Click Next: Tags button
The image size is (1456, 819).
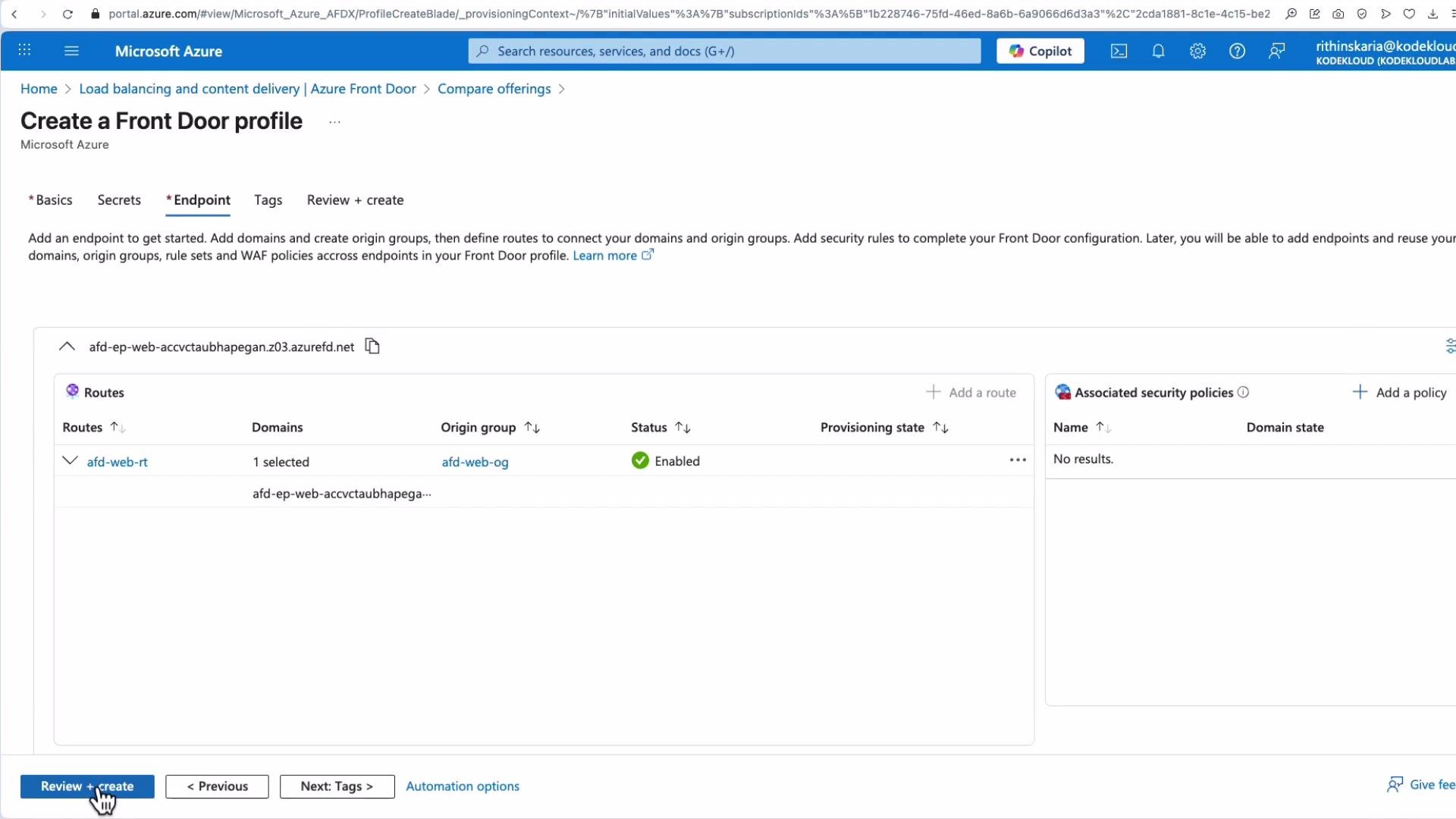(337, 786)
